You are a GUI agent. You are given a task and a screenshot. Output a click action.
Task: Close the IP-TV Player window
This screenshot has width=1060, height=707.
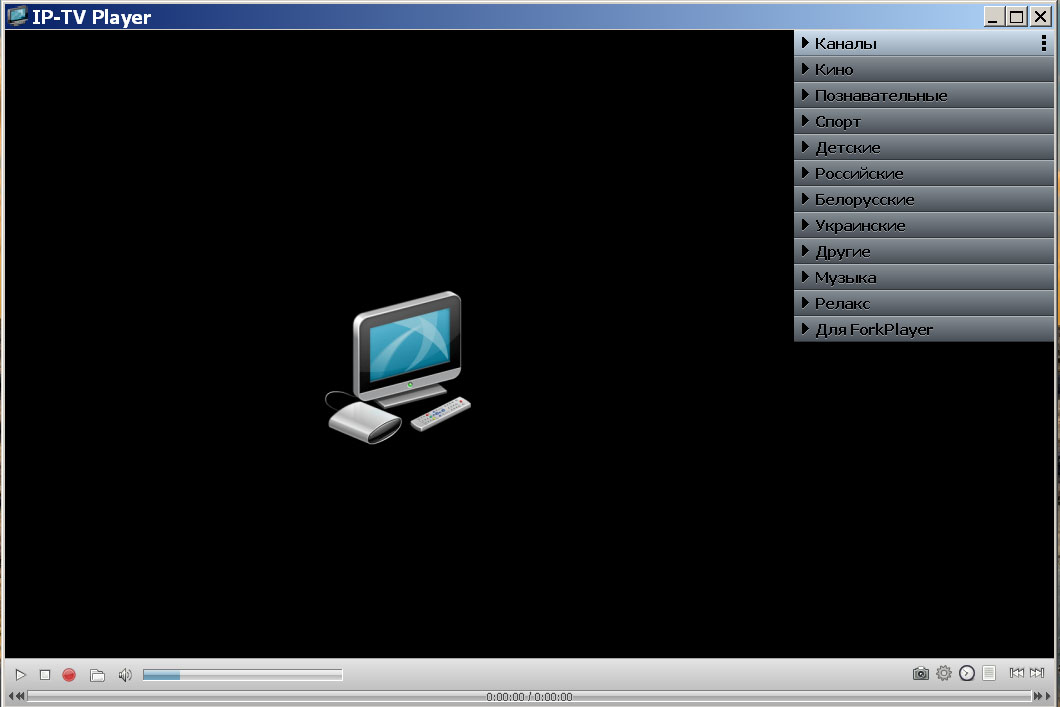[x=1040, y=17]
